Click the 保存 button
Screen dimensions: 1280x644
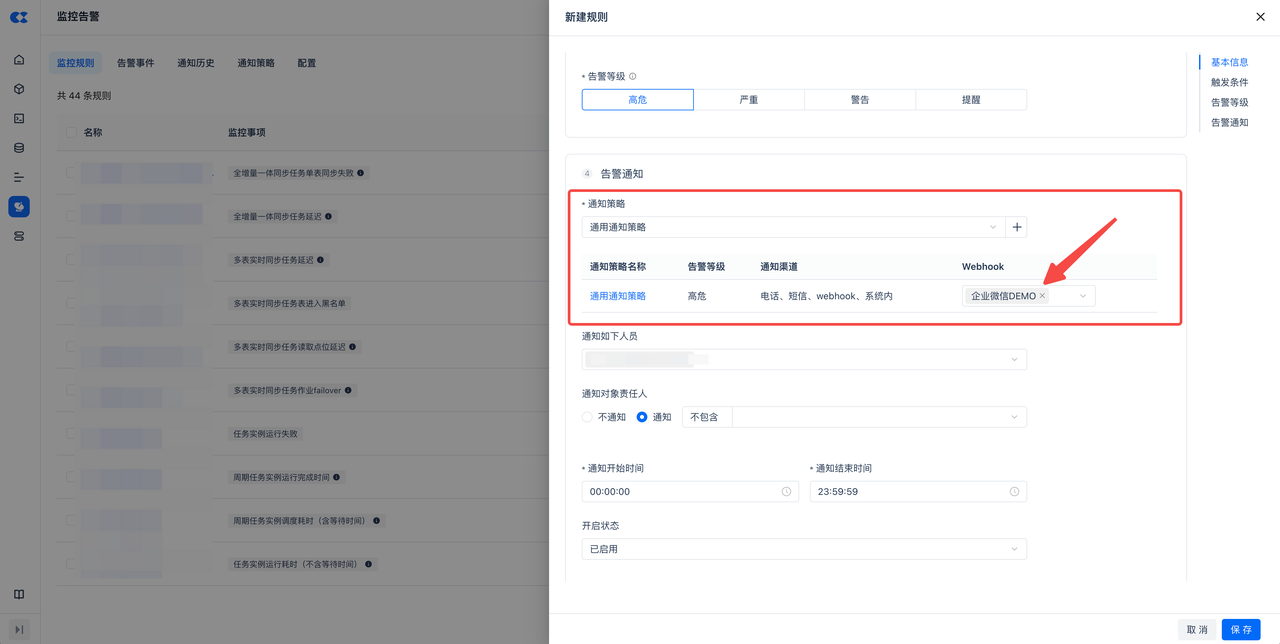(1240, 630)
